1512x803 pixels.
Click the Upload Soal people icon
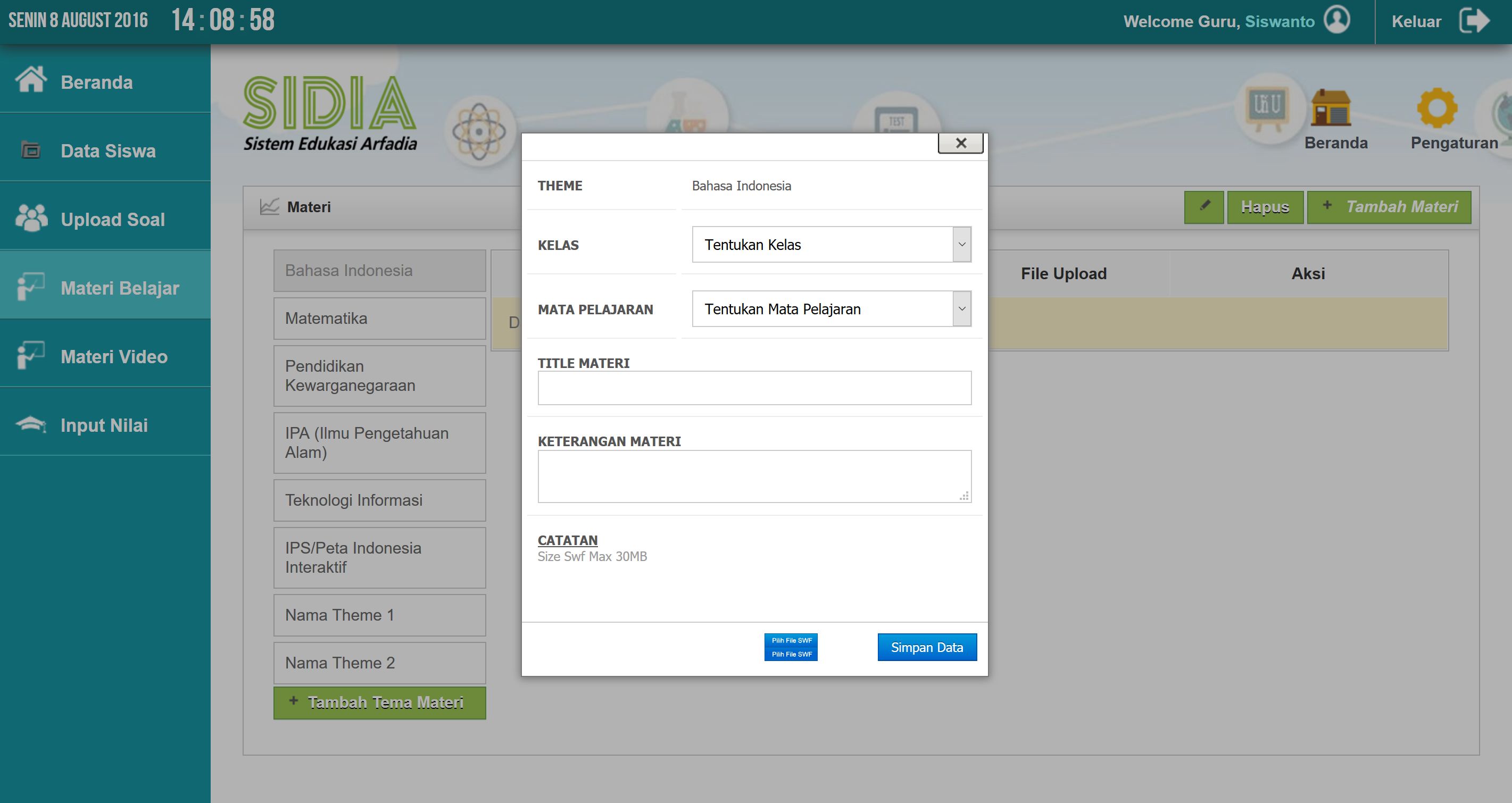point(32,218)
